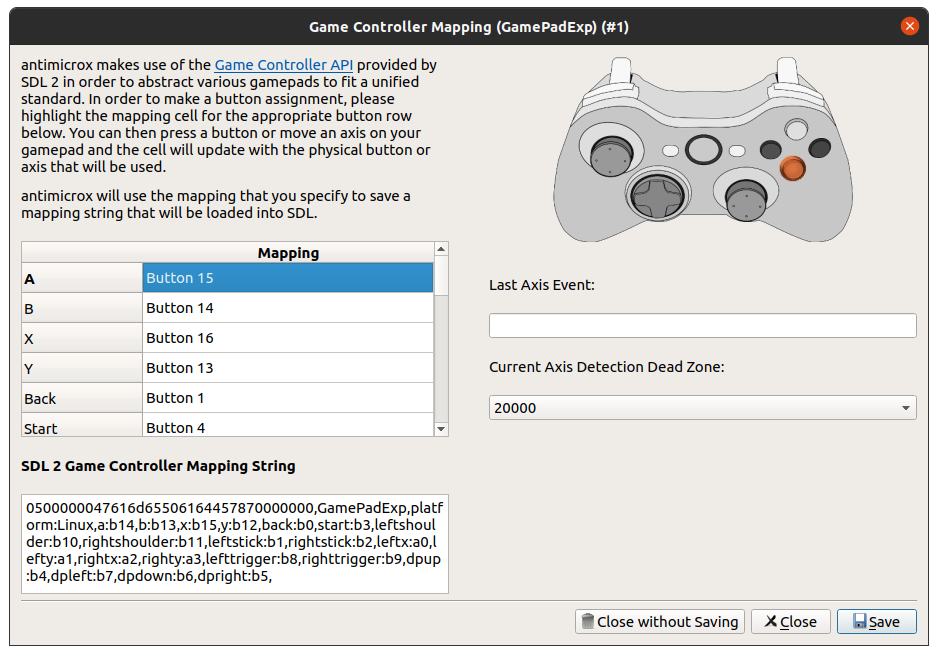Select the Button 4 mapping cell
938x655 pixels.
tap(288, 425)
